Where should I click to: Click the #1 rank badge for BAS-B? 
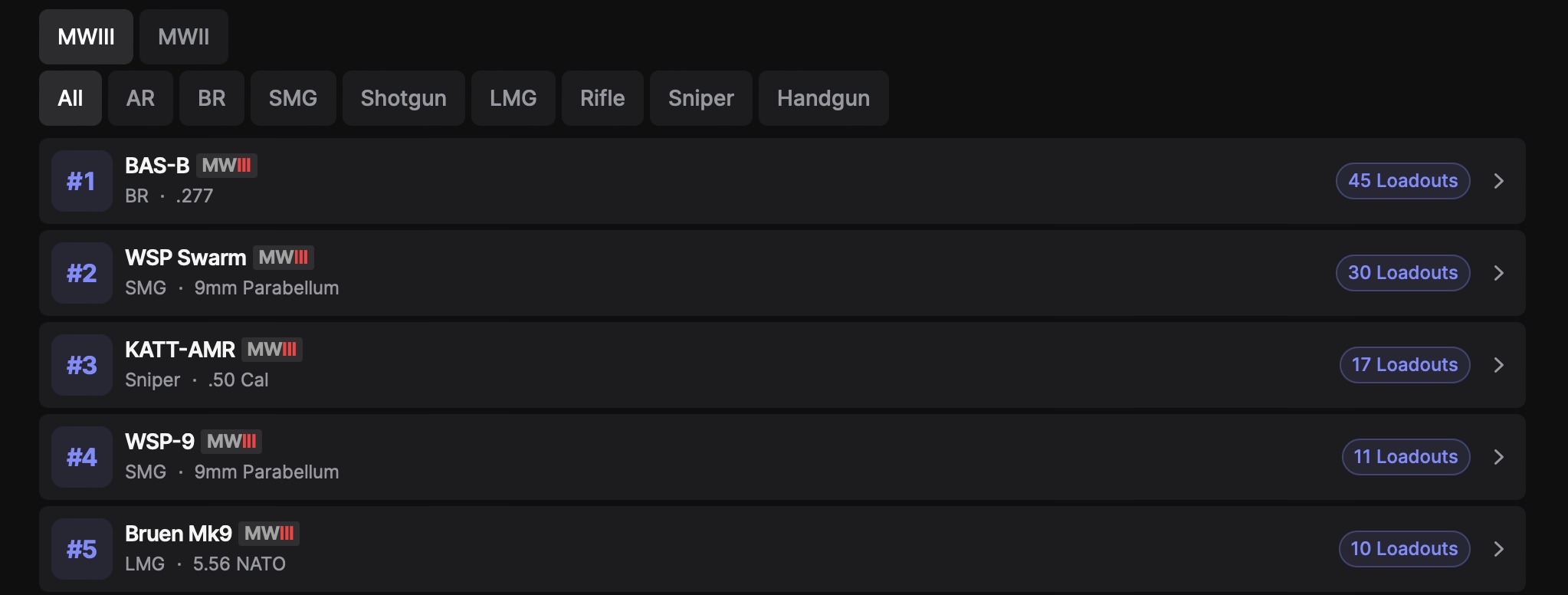(x=81, y=181)
